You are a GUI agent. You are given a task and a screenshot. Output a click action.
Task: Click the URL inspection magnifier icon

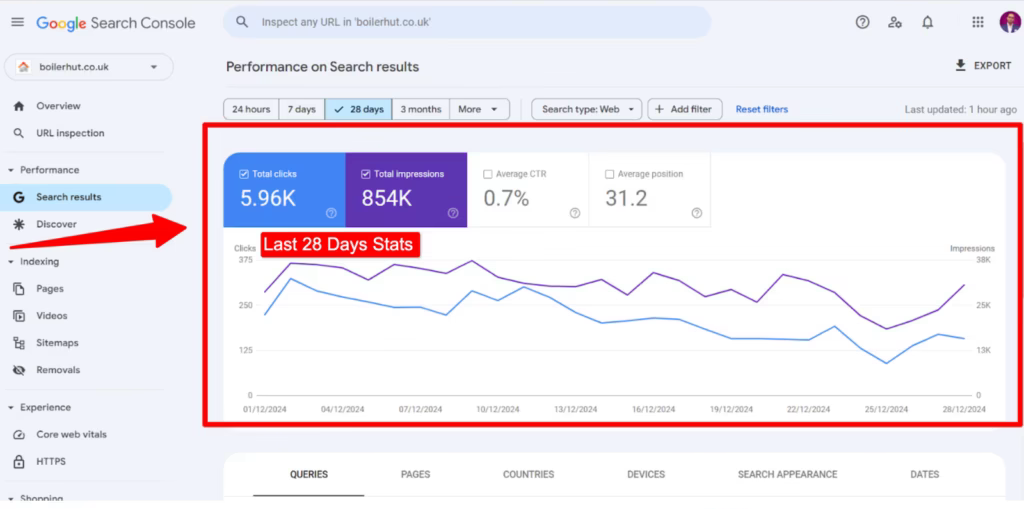[19, 133]
